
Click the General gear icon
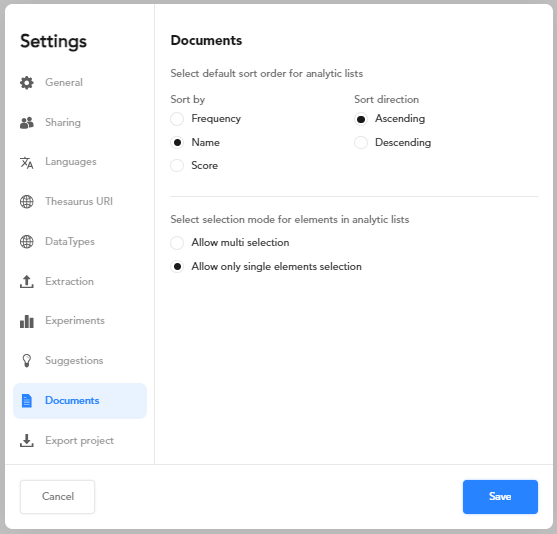point(27,82)
